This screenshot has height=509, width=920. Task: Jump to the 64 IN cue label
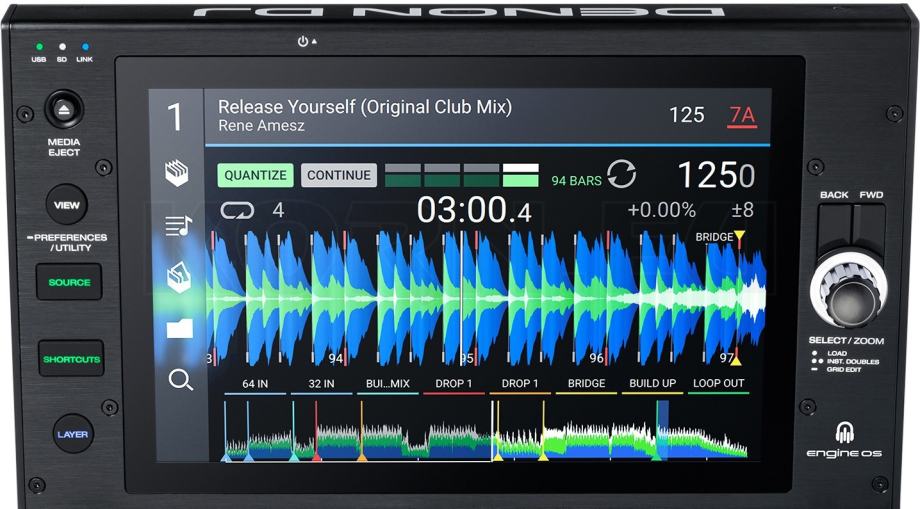[x=255, y=384]
